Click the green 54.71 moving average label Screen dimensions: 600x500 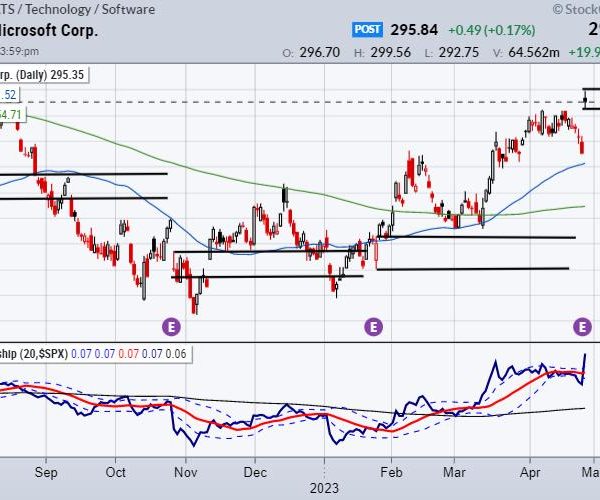pos(11,114)
